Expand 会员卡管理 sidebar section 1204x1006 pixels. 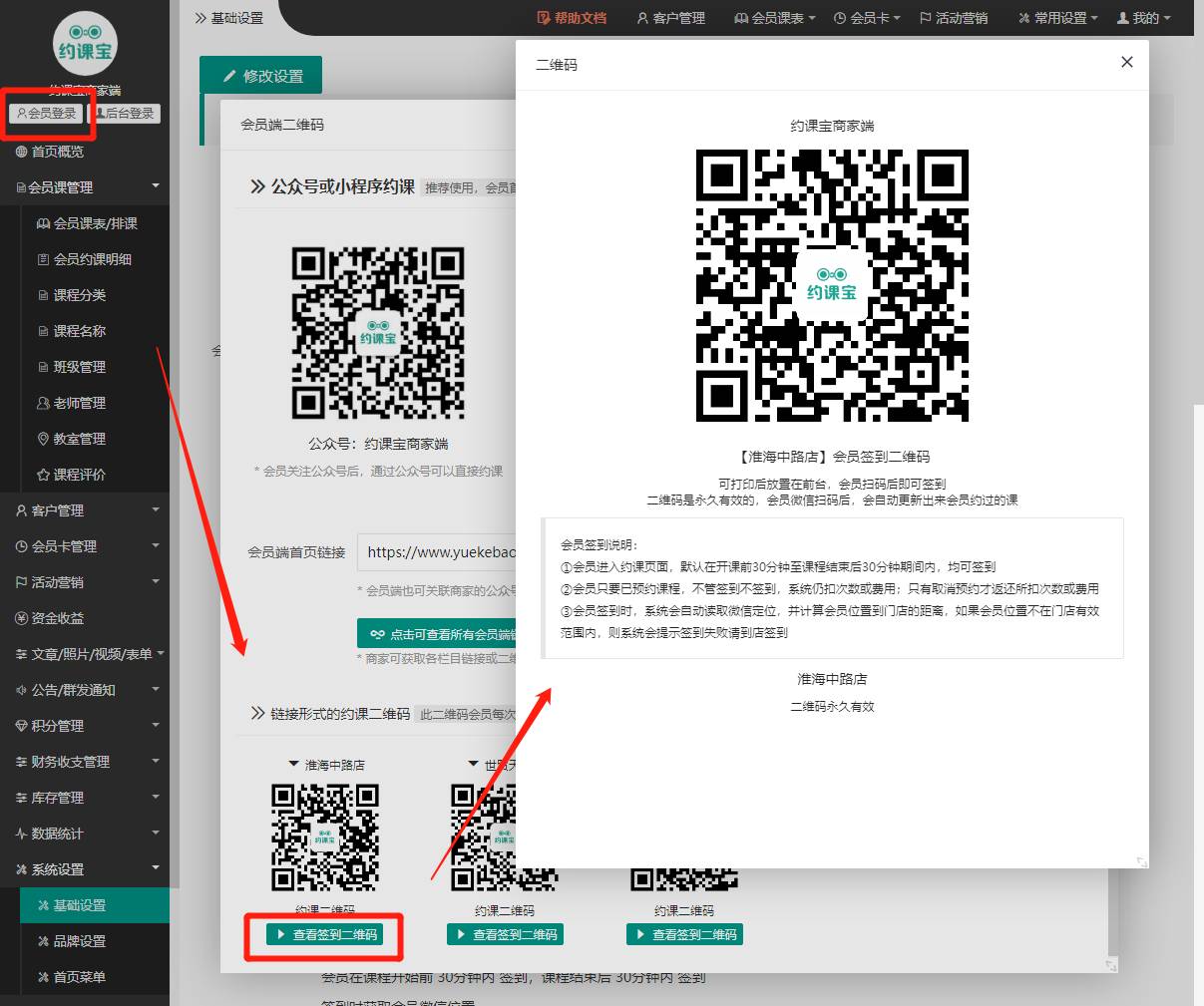coord(85,546)
